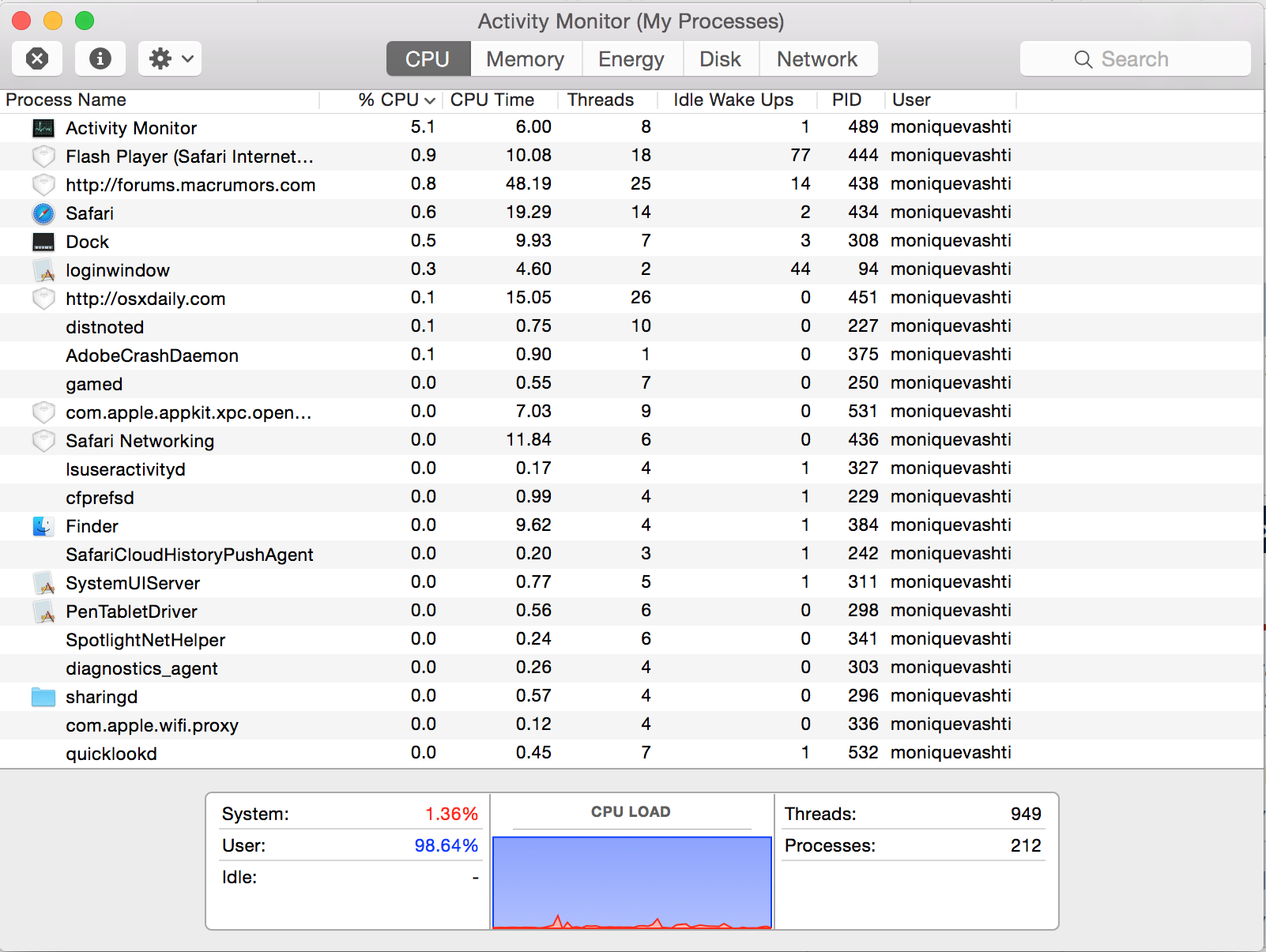1266x952 pixels.
Task: Click the User percentage 98.64%
Action: [446, 845]
